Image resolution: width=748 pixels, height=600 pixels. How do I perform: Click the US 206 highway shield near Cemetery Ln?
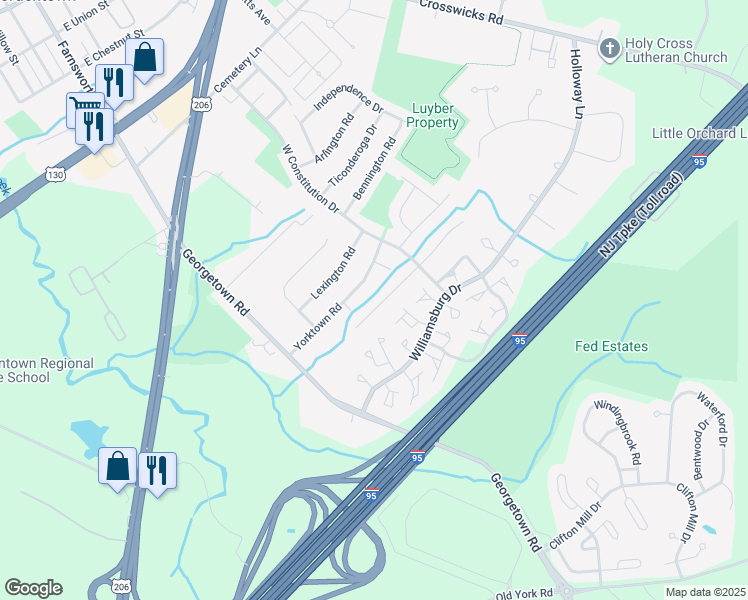point(202,105)
